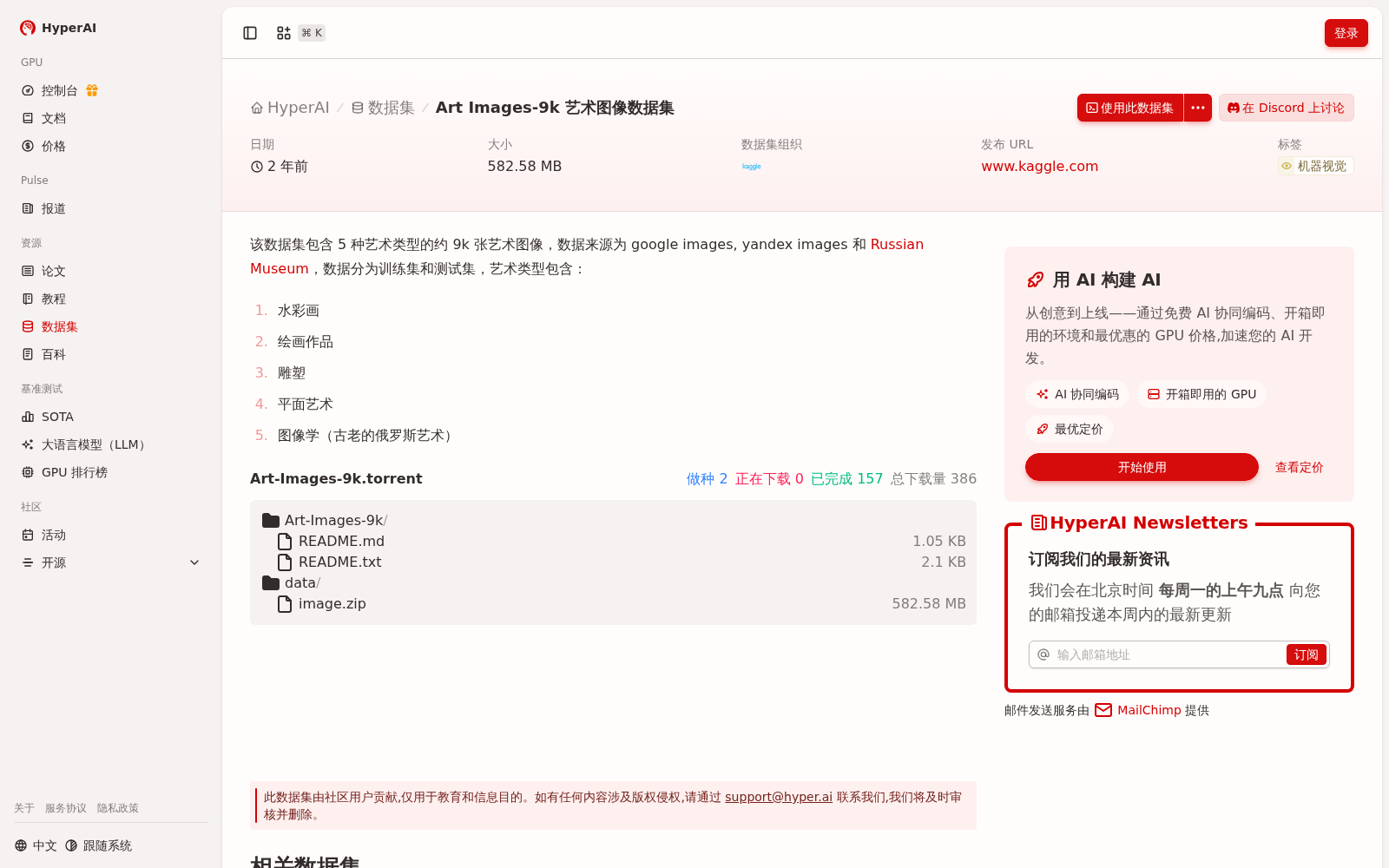Open support@hyper.ai email link
Image resolution: width=1389 pixels, height=868 pixels.
click(x=779, y=797)
